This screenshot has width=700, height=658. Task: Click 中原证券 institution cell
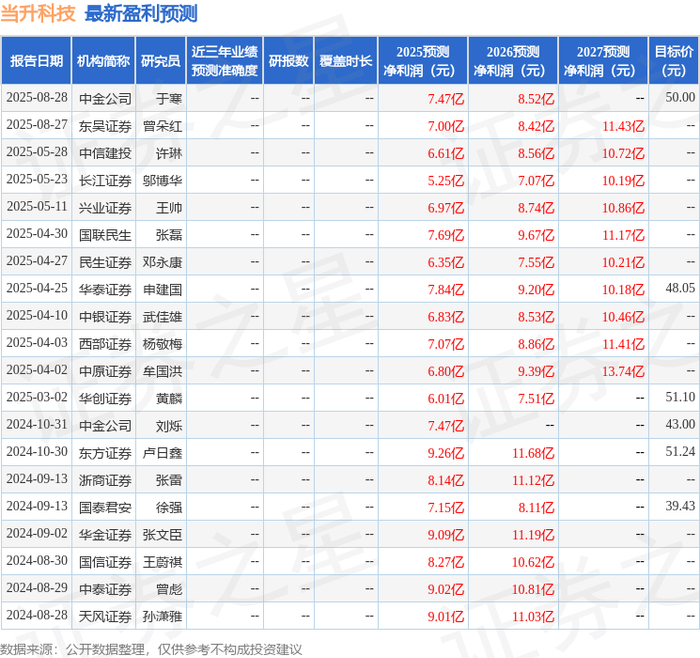[x=105, y=371]
